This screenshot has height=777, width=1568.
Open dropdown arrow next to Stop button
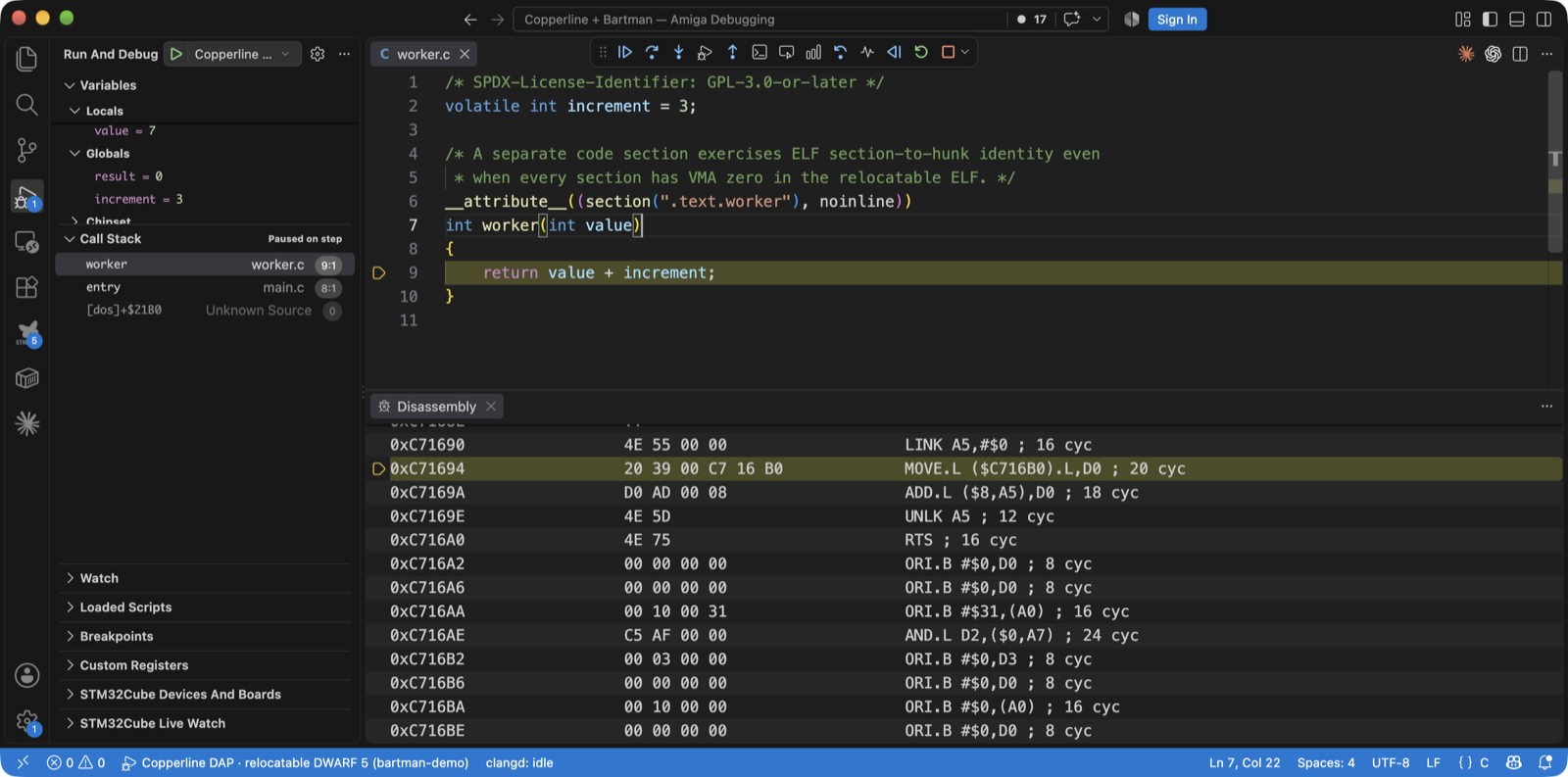point(965,53)
